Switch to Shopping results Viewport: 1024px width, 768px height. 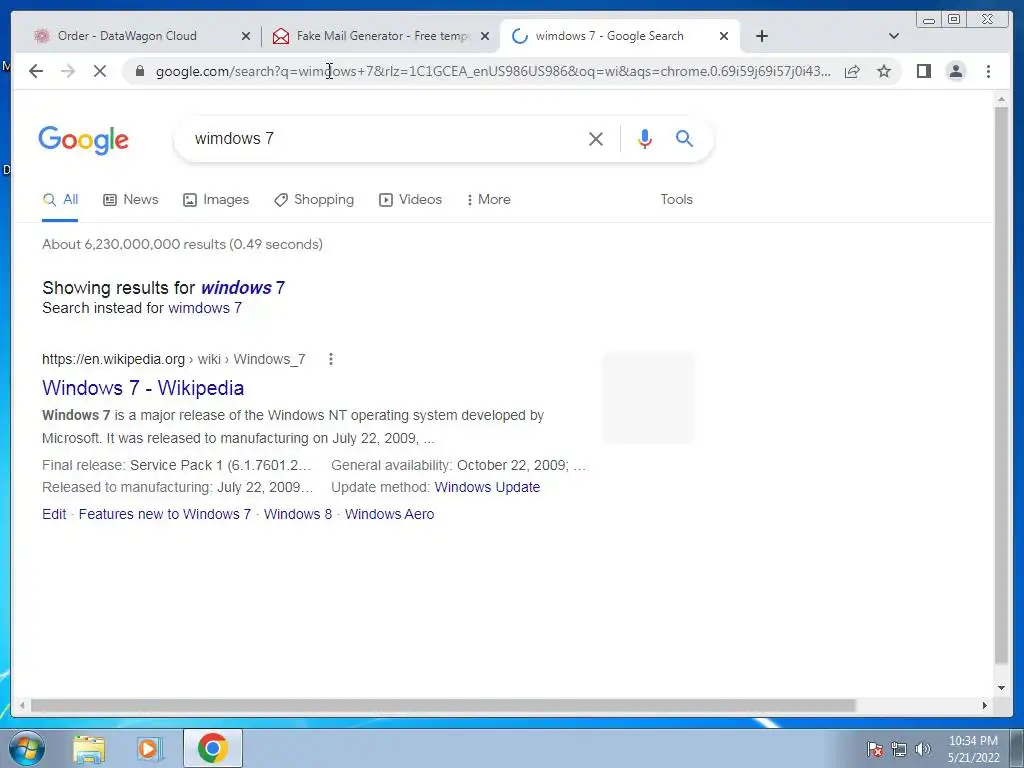[314, 200]
